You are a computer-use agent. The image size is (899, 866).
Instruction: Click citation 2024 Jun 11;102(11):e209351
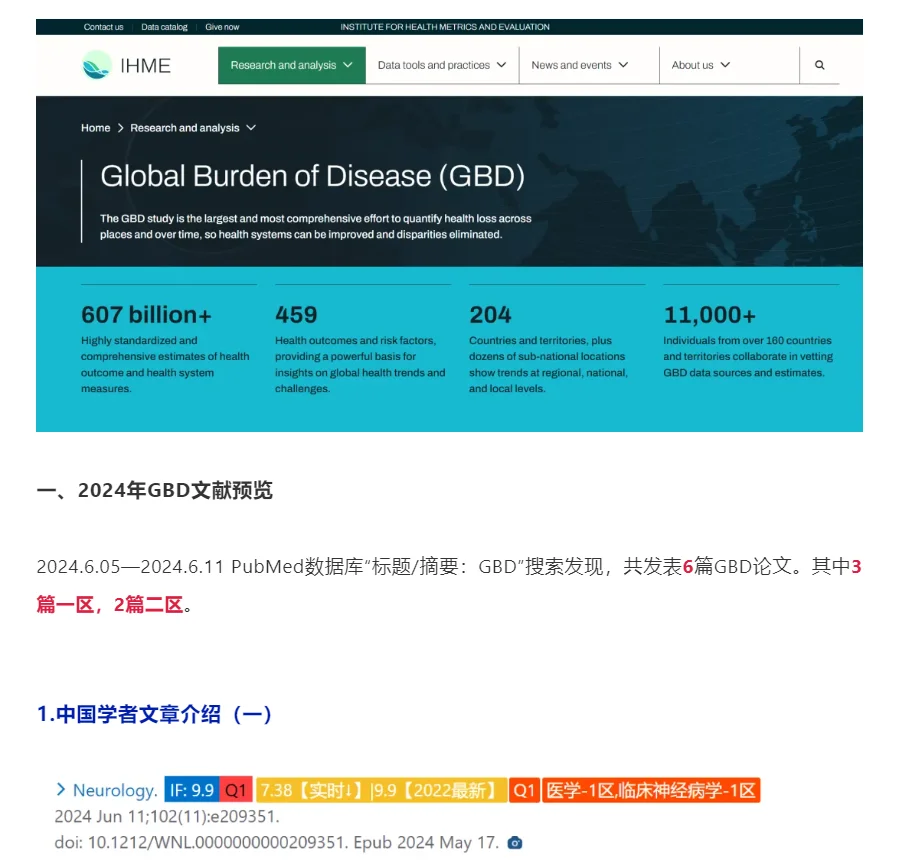pyautogui.click(x=167, y=816)
